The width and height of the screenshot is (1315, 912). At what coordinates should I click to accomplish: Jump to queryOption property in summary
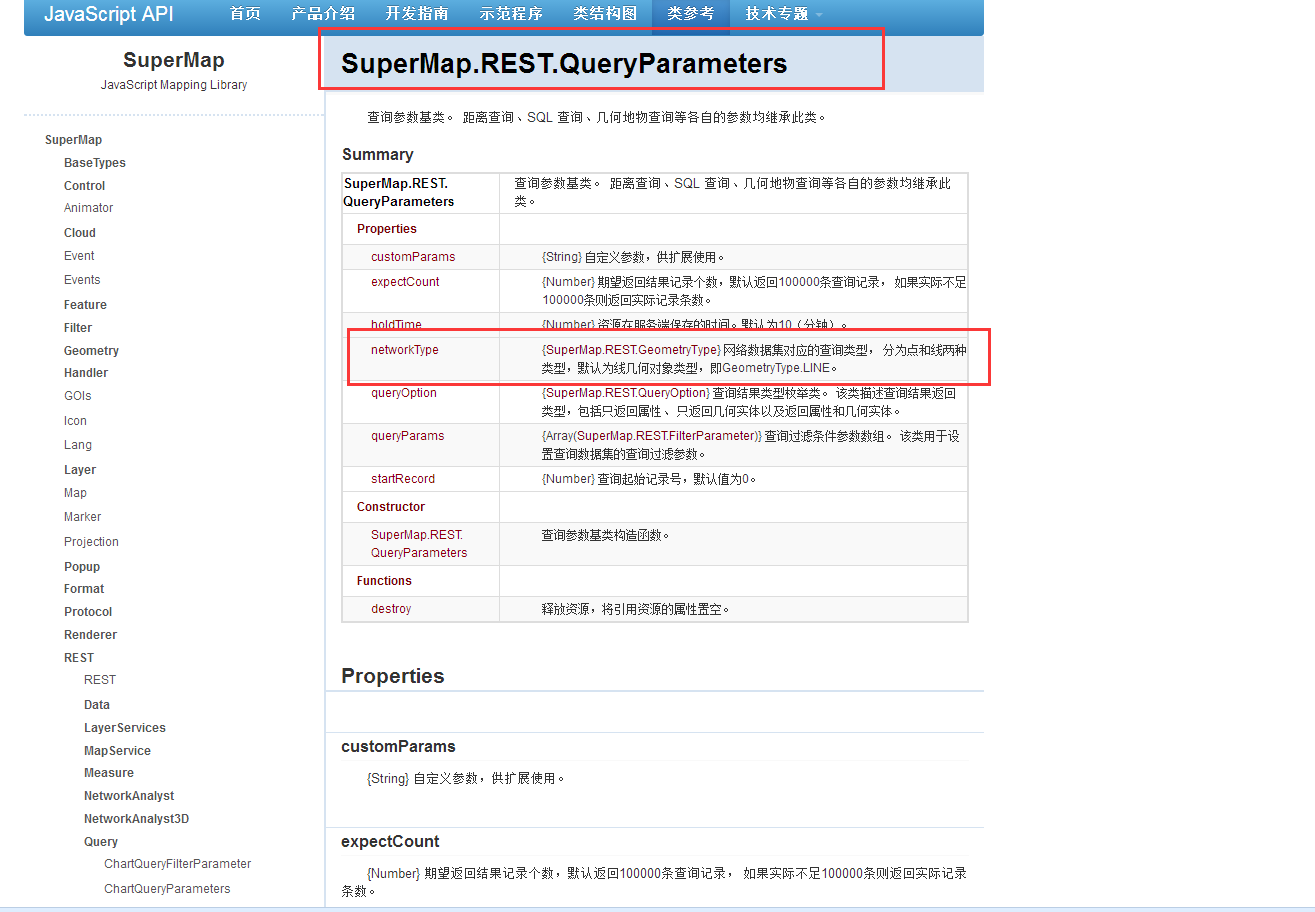(x=404, y=393)
